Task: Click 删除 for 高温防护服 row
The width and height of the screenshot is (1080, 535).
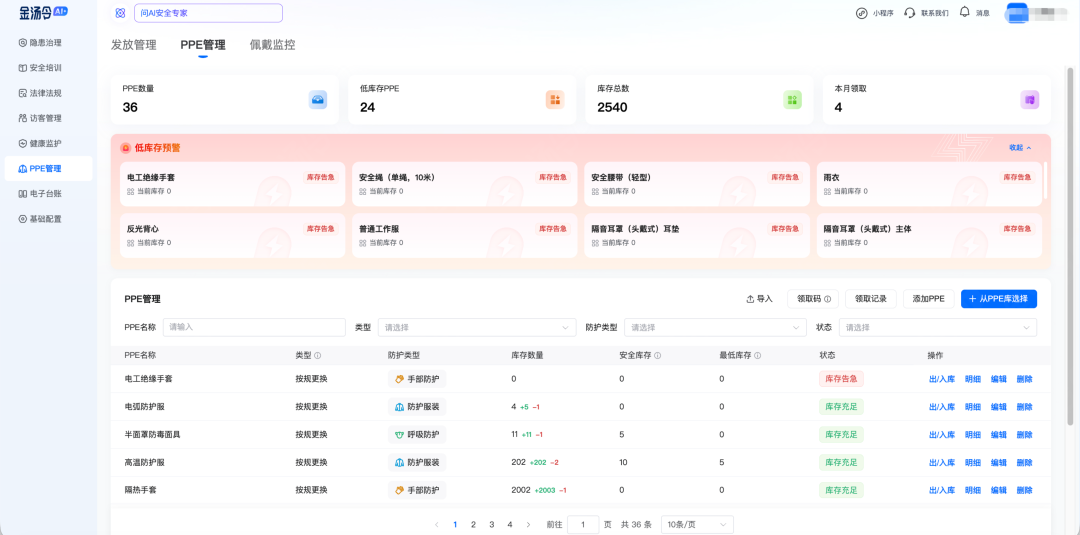Action: 1025,463
